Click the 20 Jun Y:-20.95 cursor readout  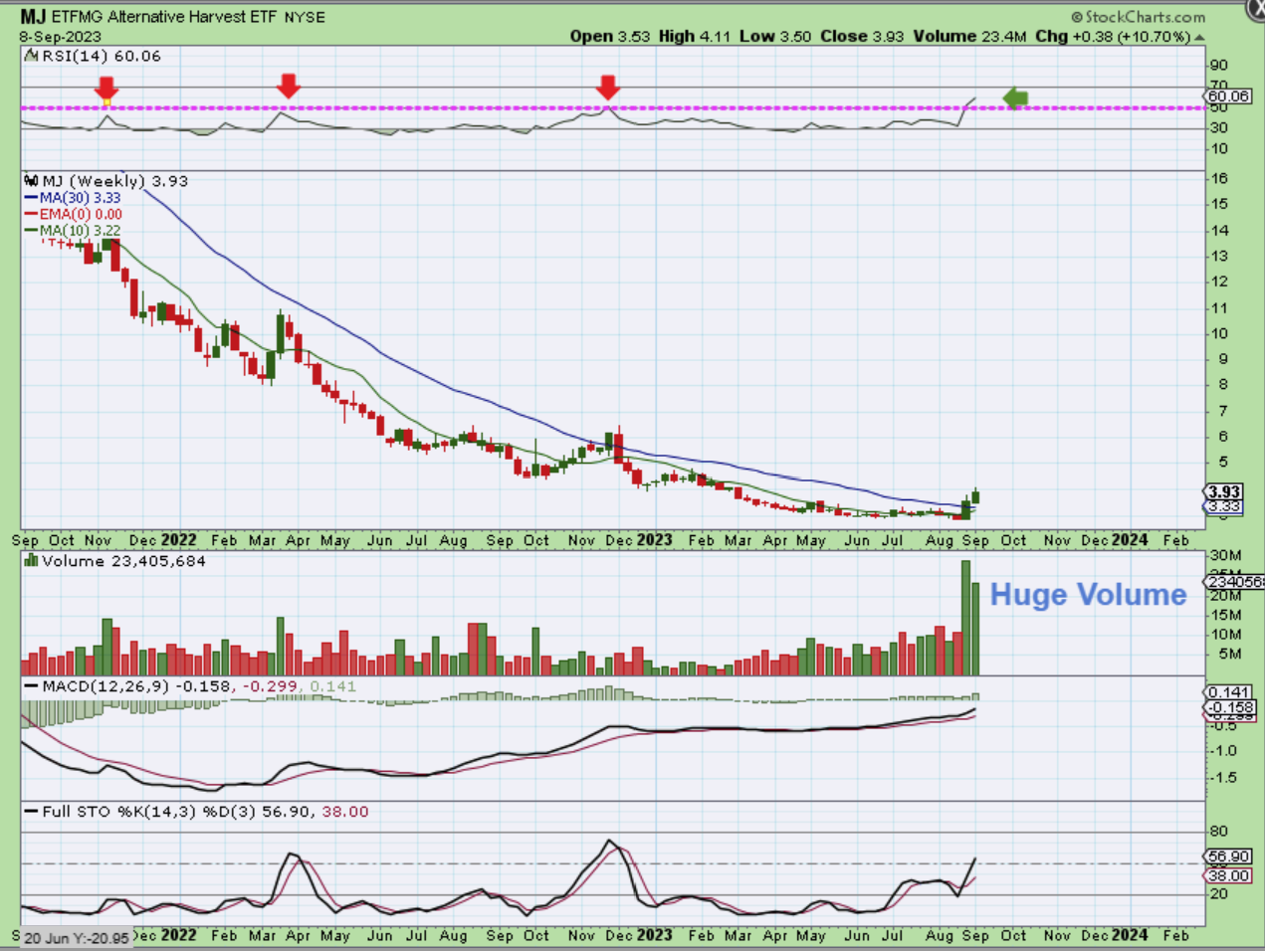(76, 938)
